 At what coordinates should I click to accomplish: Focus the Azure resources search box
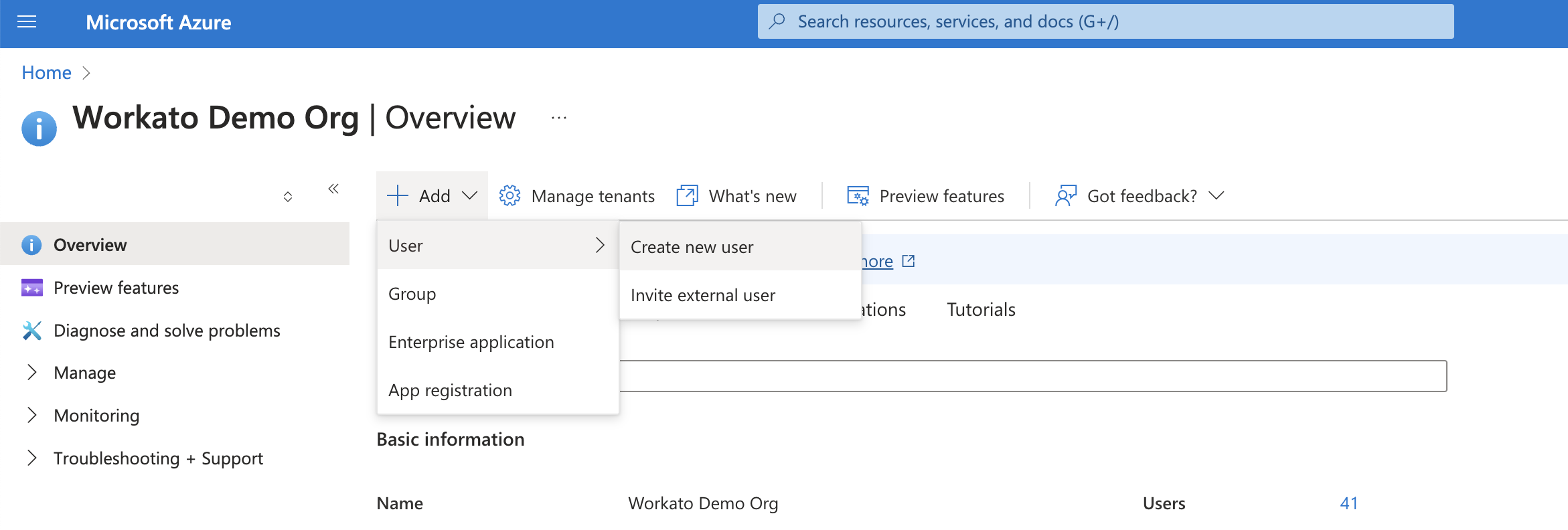pyautogui.click(x=1105, y=21)
